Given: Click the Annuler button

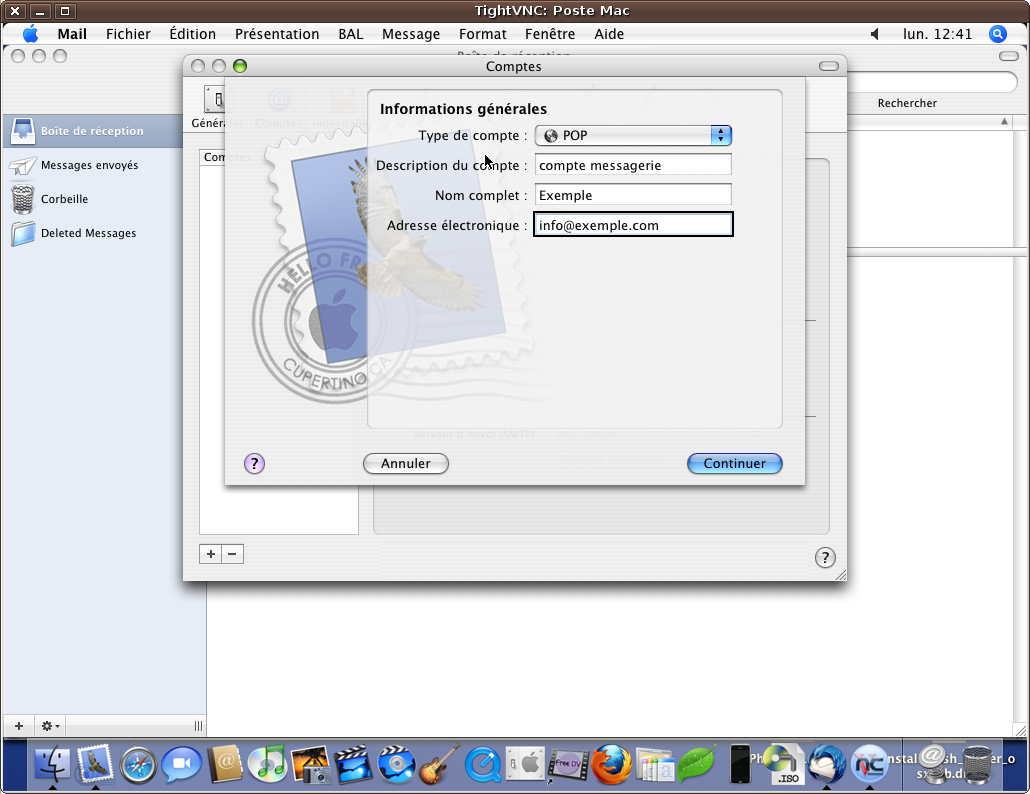Looking at the screenshot, I should (406, 463).
